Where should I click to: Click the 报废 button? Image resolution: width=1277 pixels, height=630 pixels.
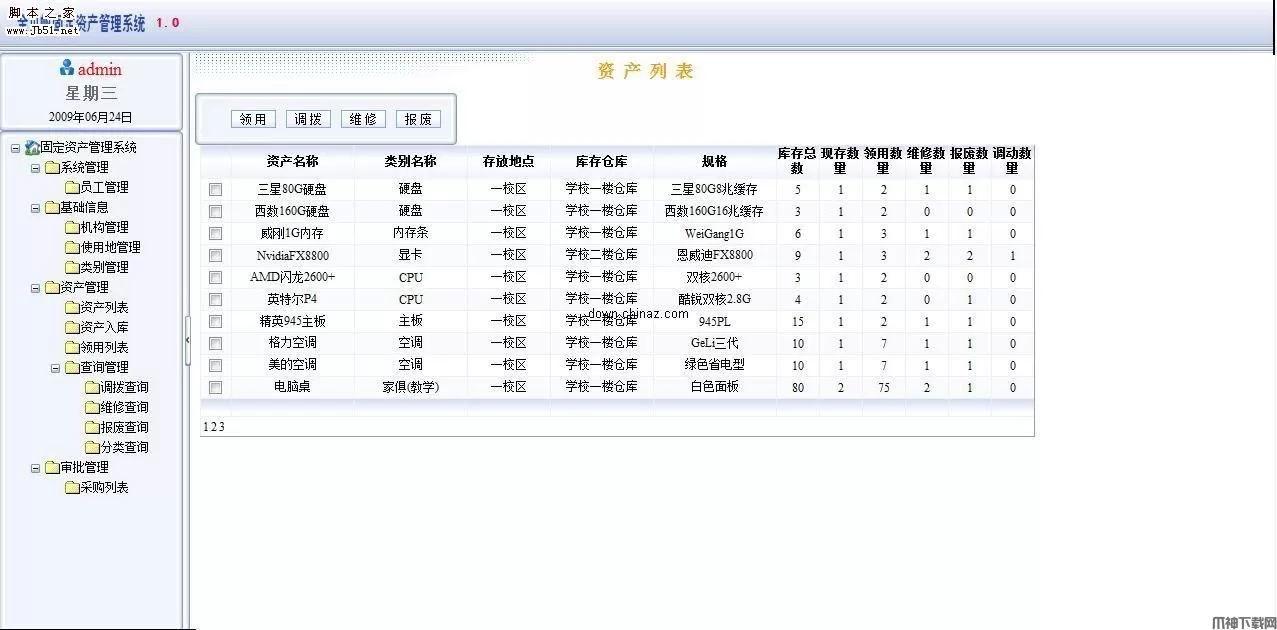418,119
